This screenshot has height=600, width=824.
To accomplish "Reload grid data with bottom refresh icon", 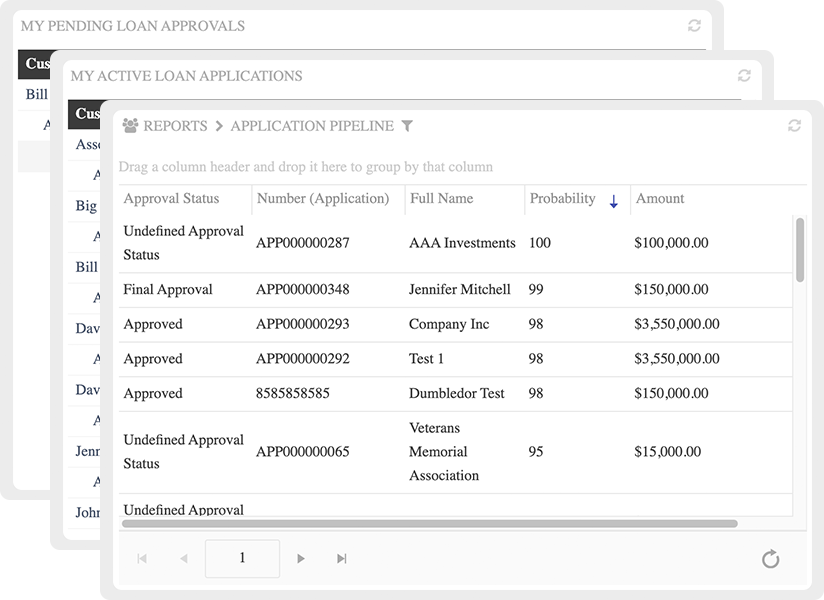I will [x=770, y=559].
